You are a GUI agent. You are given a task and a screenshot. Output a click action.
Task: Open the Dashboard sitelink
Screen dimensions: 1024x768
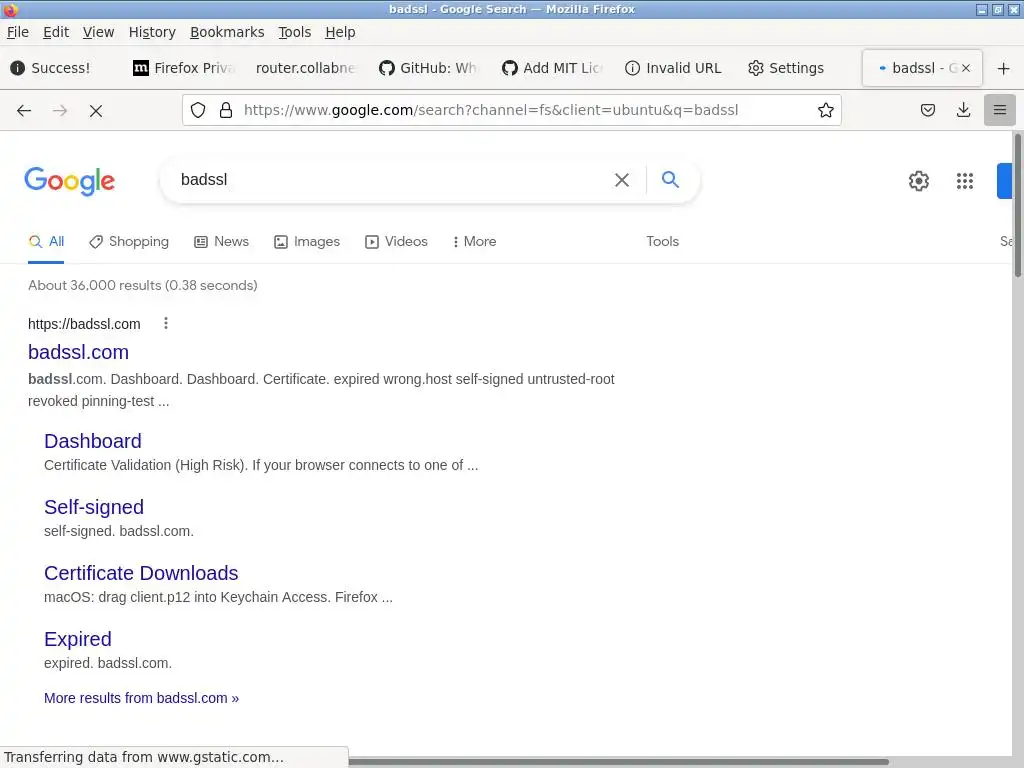93,441
